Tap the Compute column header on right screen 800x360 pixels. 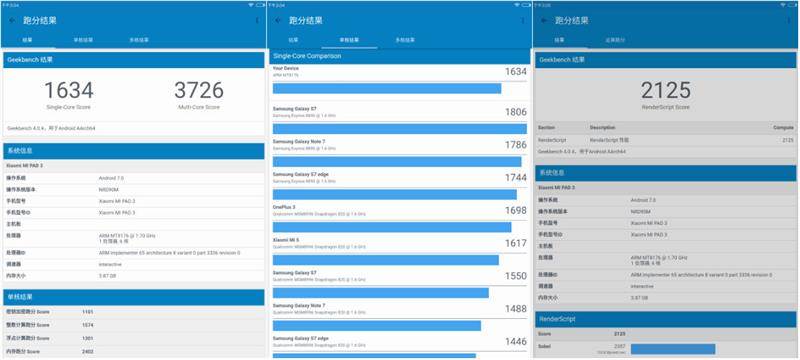point(784,127)
